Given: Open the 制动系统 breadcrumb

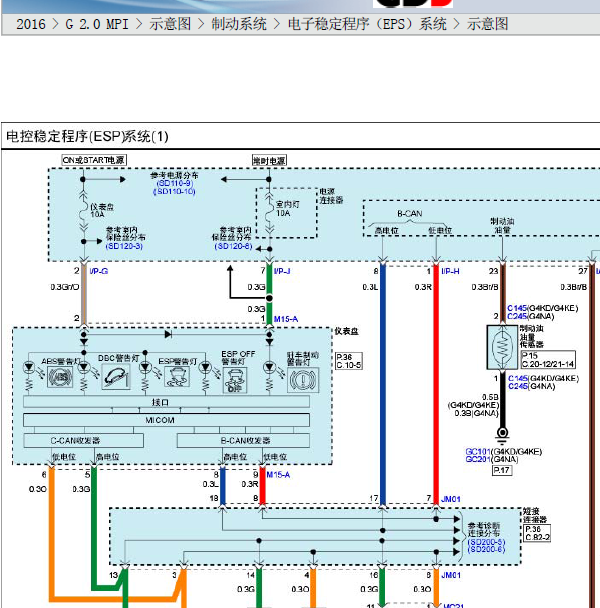Looking at the screenshot, I should pos(239,24).
